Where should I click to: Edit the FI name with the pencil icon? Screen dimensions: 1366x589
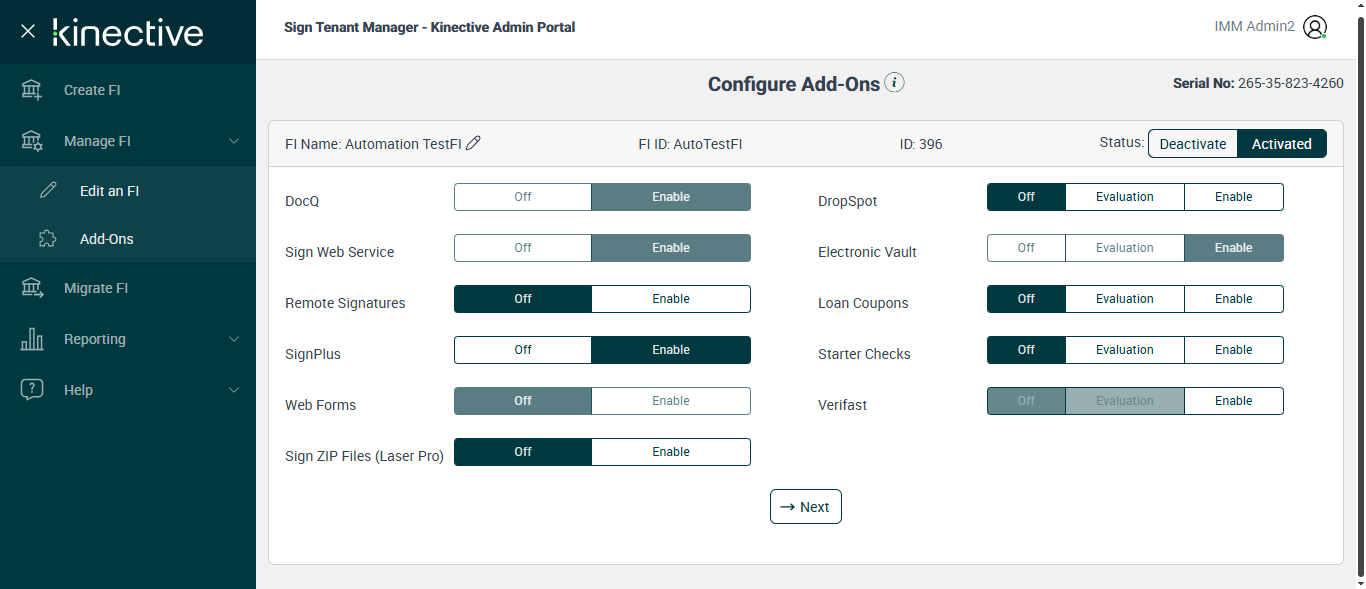tap(474, 143)
